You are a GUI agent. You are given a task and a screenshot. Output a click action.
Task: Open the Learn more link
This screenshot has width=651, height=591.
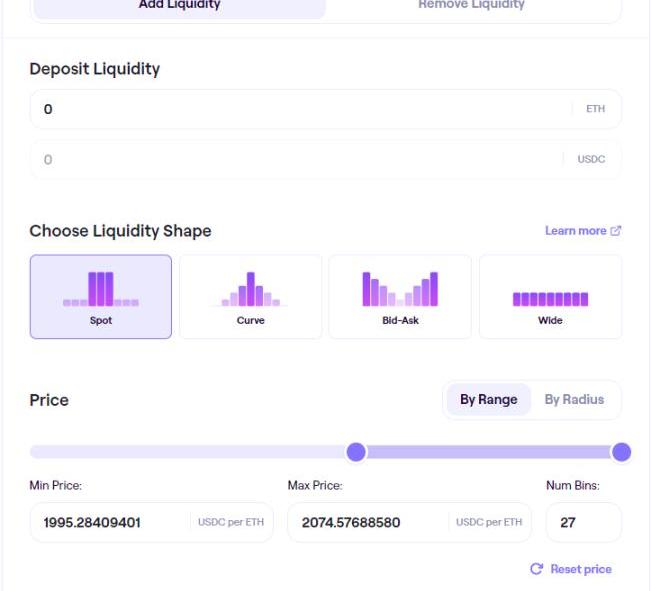(575, 231)
